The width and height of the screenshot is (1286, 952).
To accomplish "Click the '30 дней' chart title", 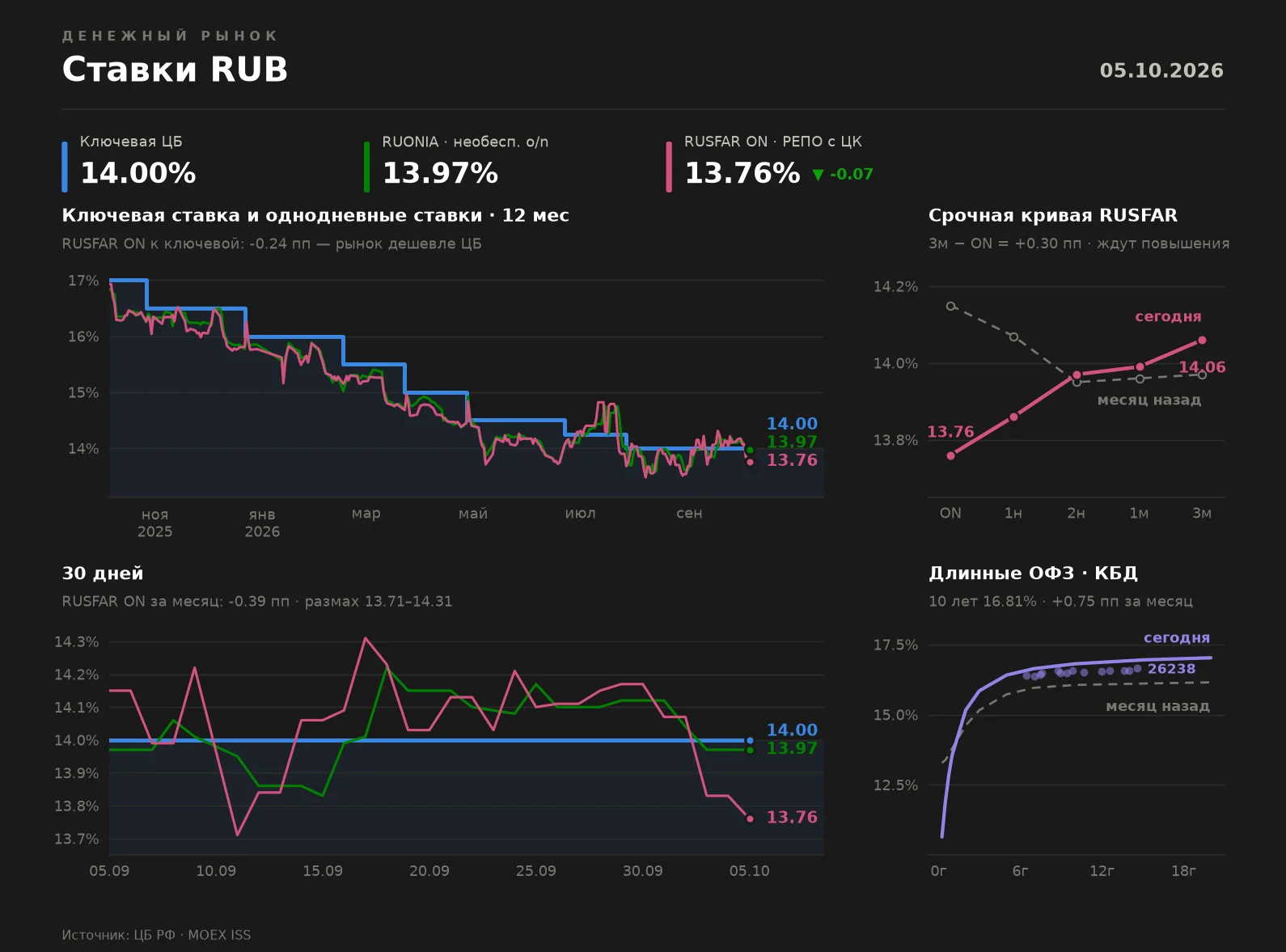I will coord(103,573).
